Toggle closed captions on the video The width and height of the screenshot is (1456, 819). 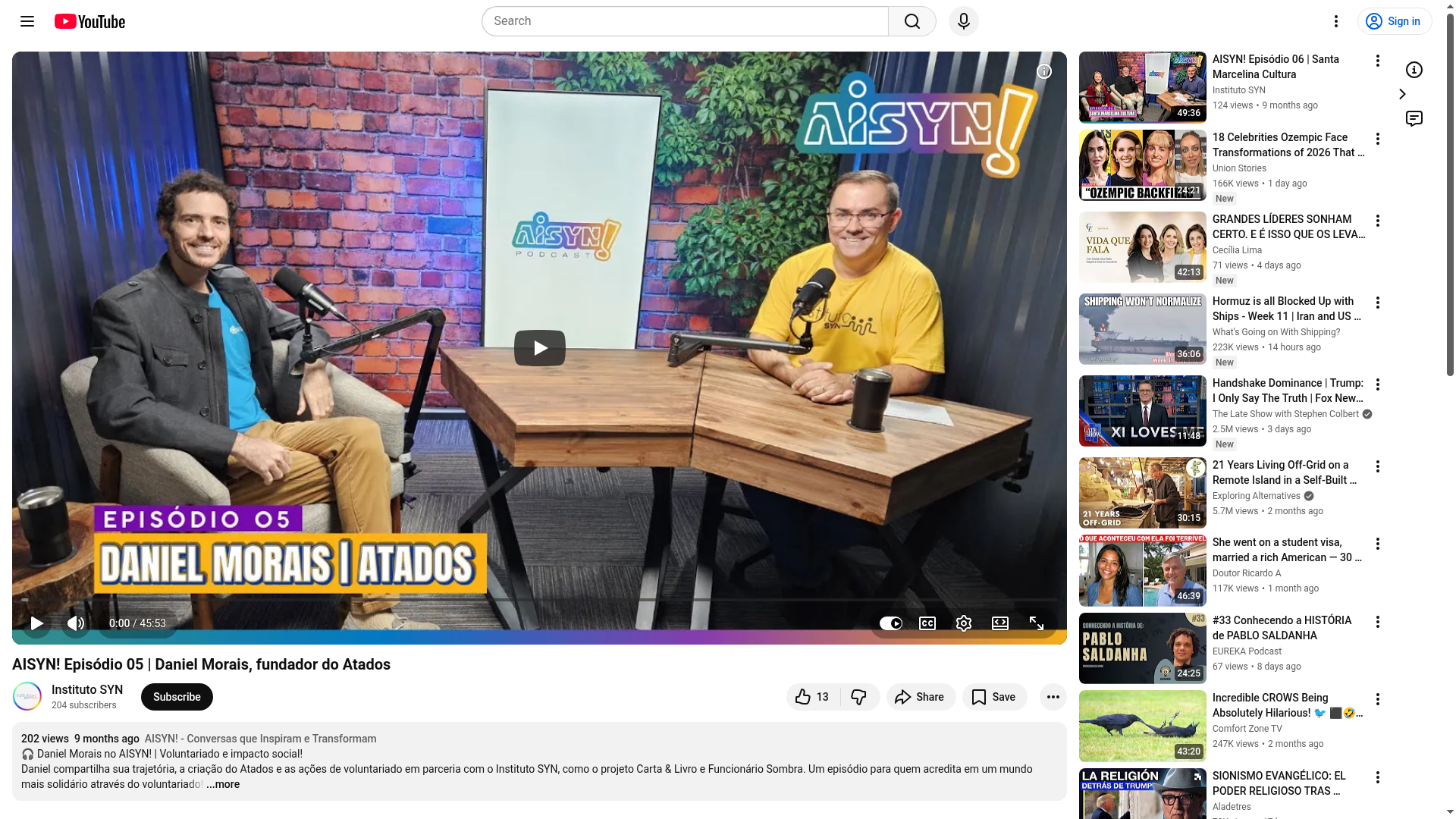[x=927, y=623]
